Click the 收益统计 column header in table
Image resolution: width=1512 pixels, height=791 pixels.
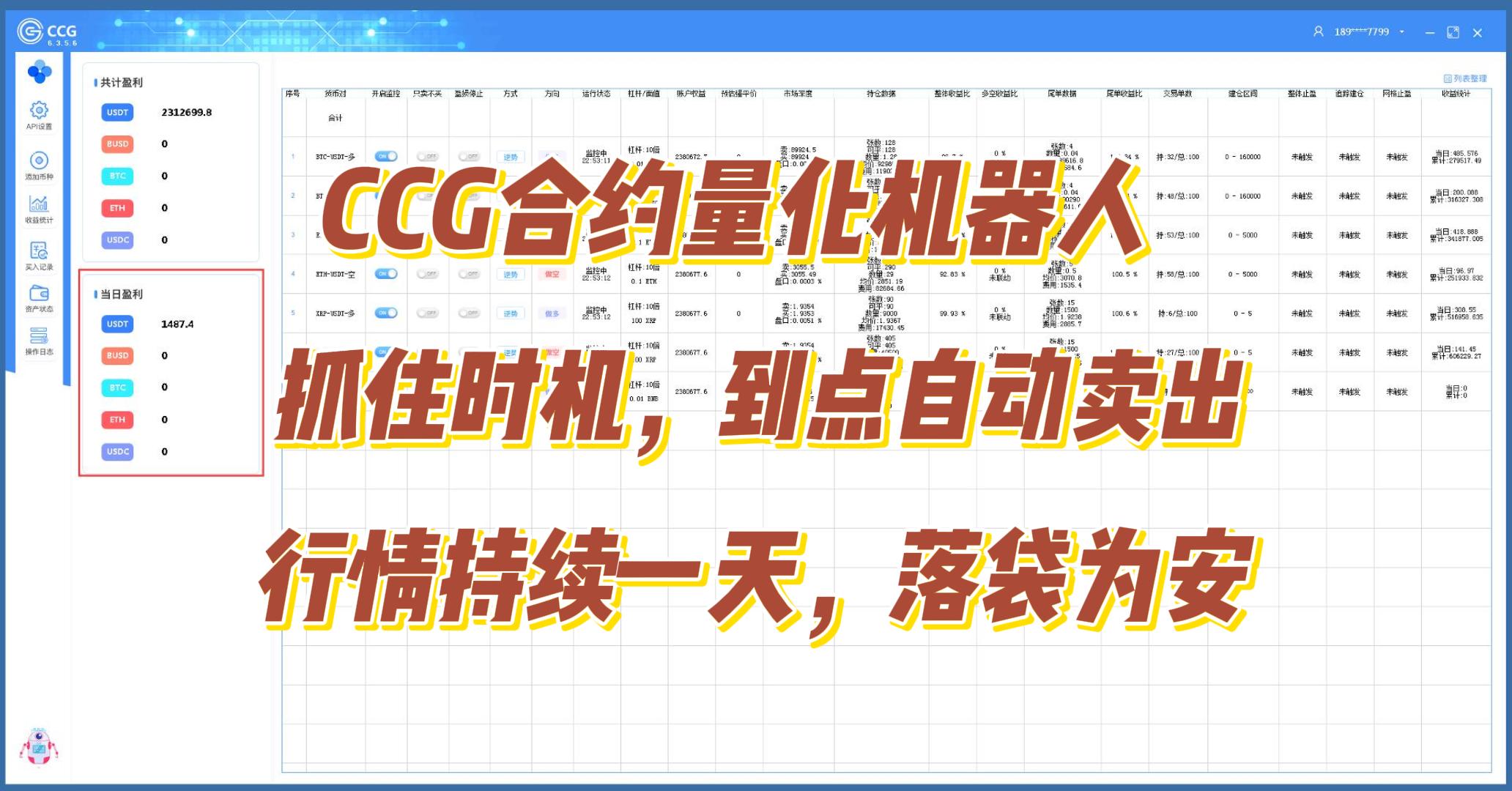1456,94
